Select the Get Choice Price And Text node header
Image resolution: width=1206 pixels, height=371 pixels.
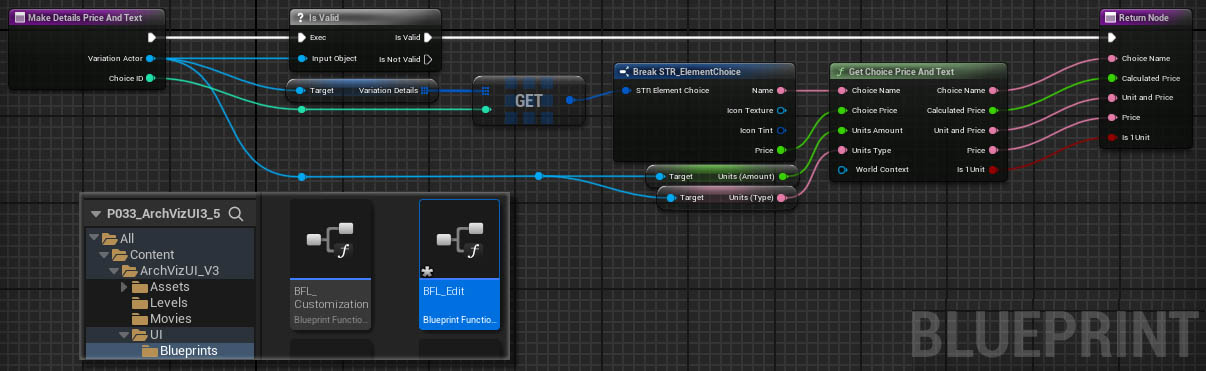(919, 72)
